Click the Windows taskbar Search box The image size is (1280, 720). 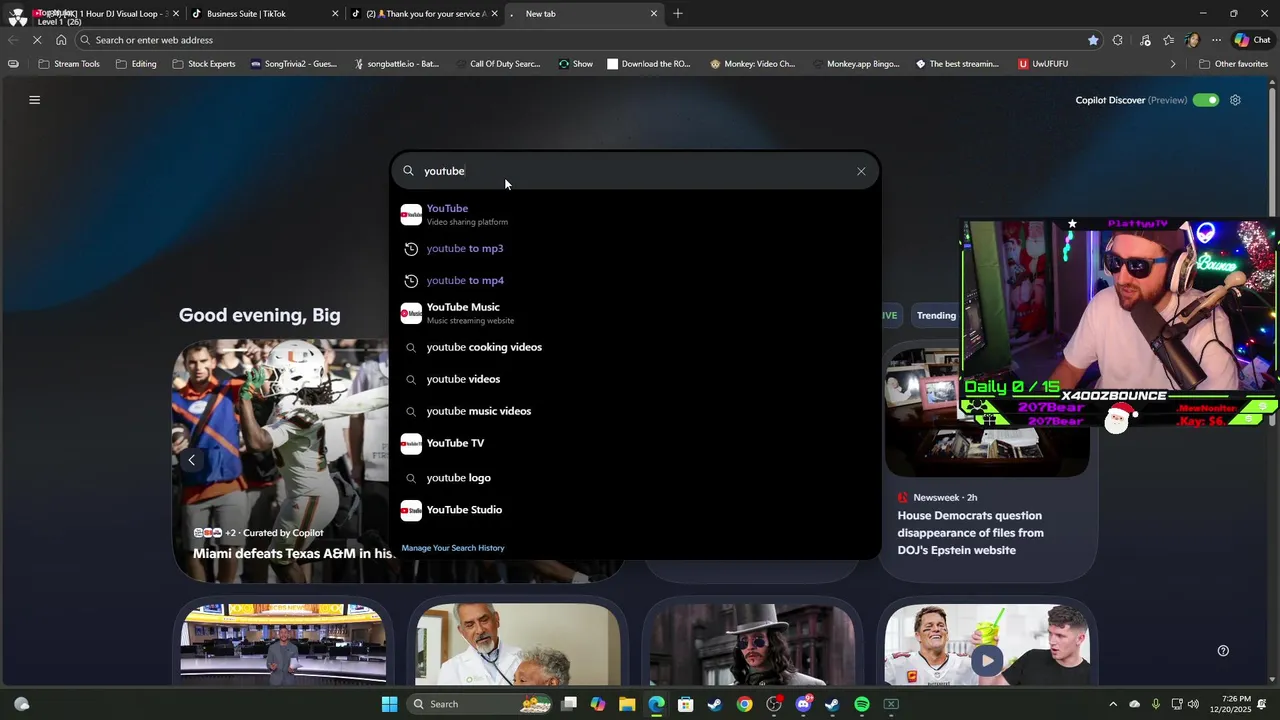click(x=480, y=704)
